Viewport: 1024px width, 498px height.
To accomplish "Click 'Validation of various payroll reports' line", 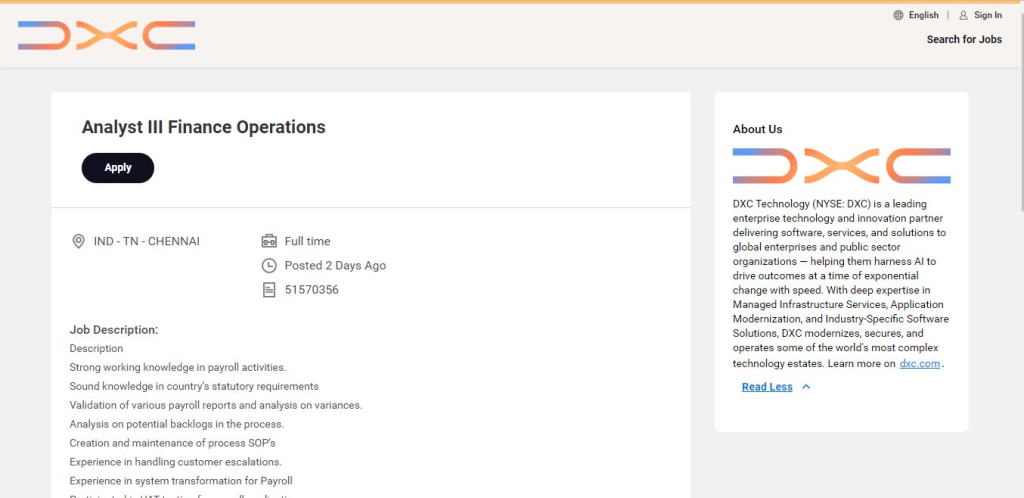I will (x=216, y=405).
